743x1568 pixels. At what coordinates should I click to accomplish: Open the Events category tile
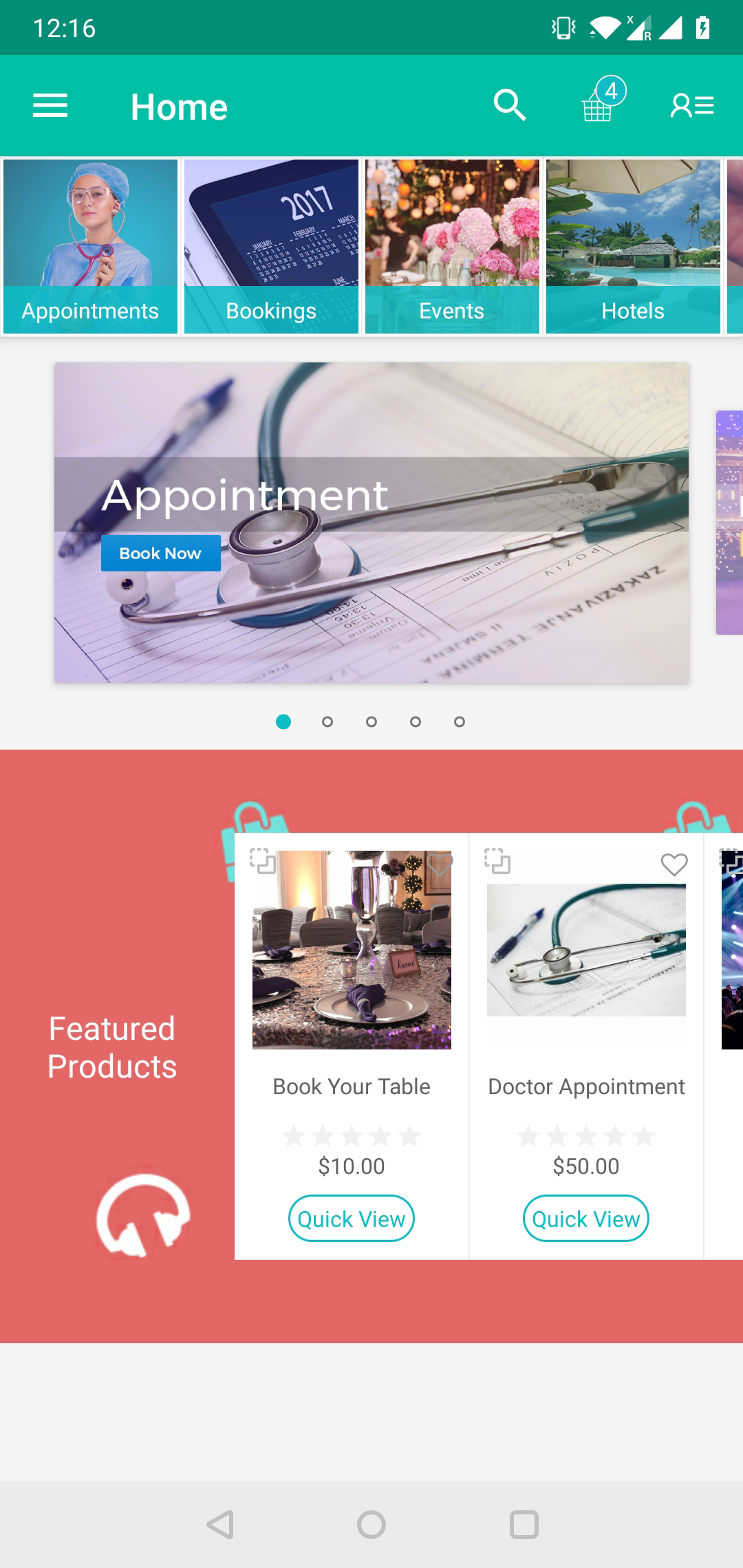click(452, 247)
